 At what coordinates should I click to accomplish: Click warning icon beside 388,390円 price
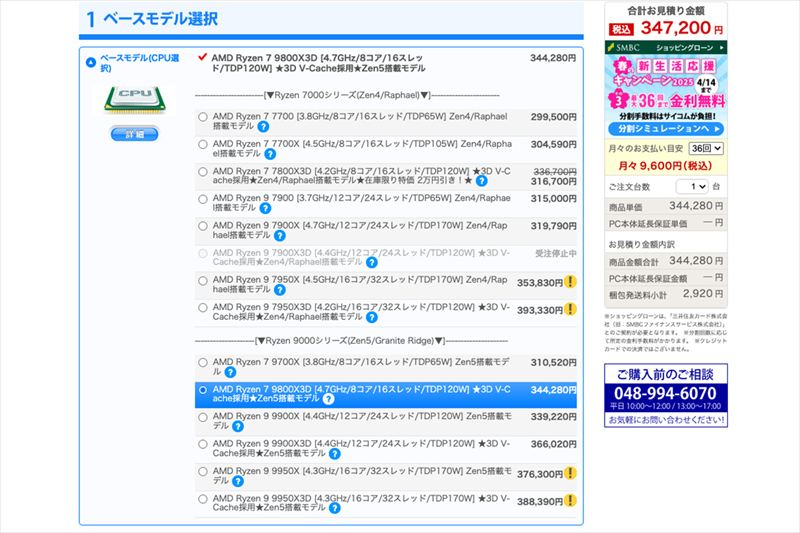point(570,500)
